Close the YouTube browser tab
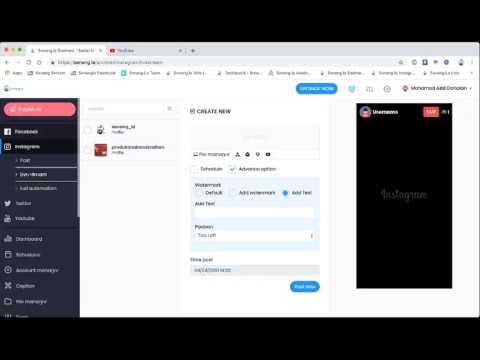480x360 pixels. (180, 51)
